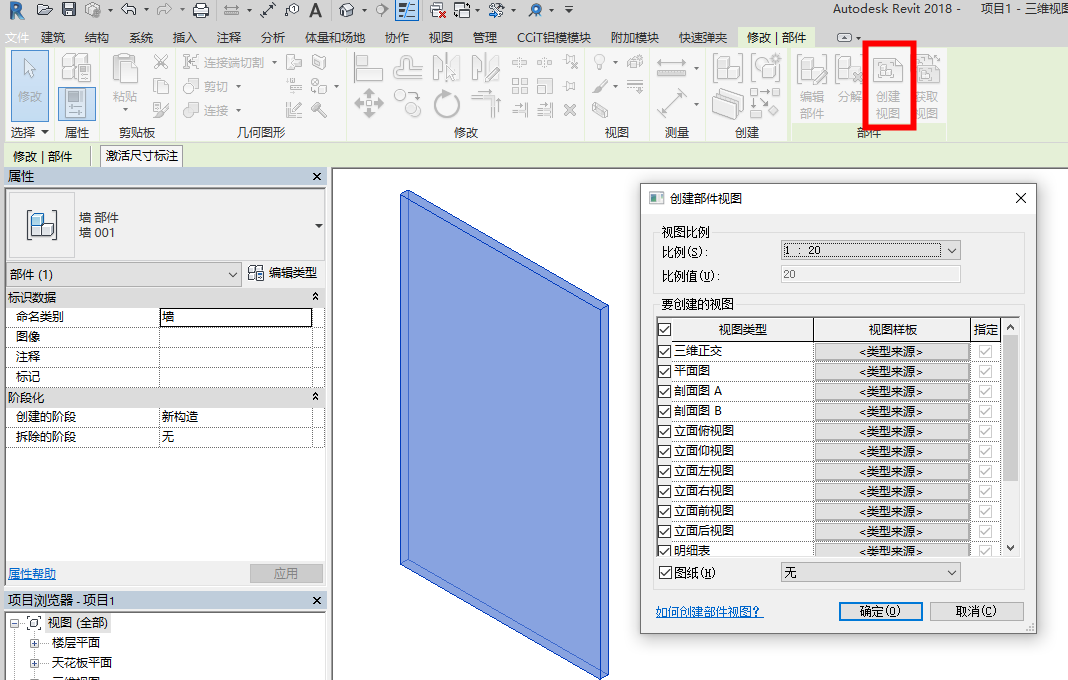The image size is (1068, 680).
Task: Click 确定(O) in the create assembly views dialog
Action: (x=881, y=611)
